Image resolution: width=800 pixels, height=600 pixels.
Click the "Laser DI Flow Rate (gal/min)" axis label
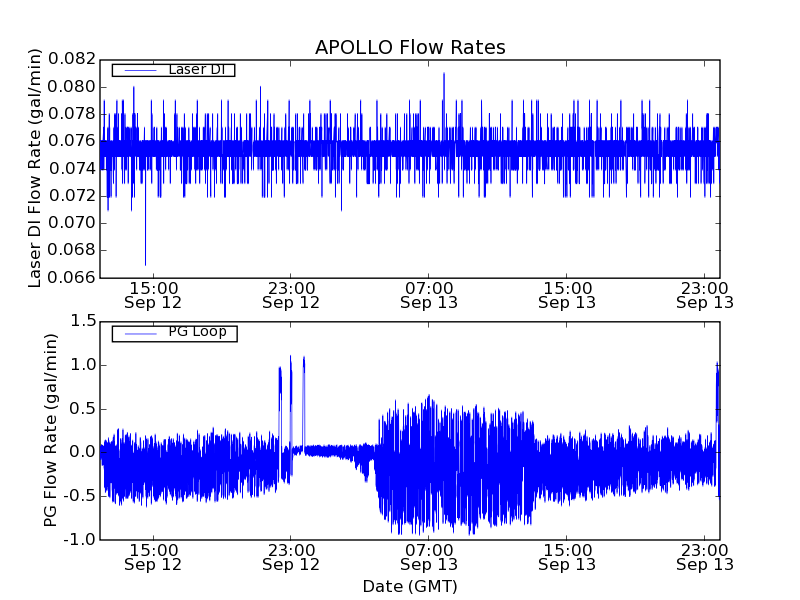tap(34, 168)
